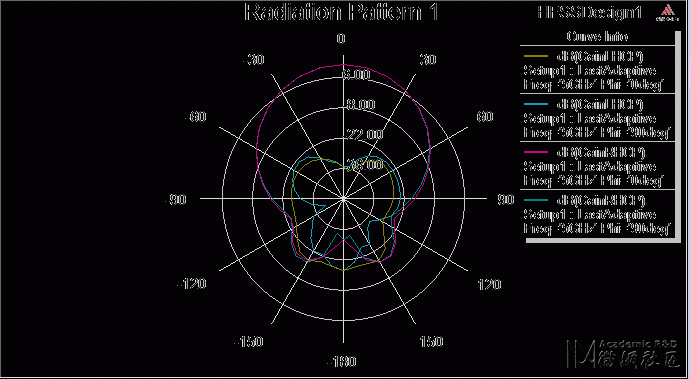
Task: Click the 0 degree angle label at top
Action: click(341, 39)
